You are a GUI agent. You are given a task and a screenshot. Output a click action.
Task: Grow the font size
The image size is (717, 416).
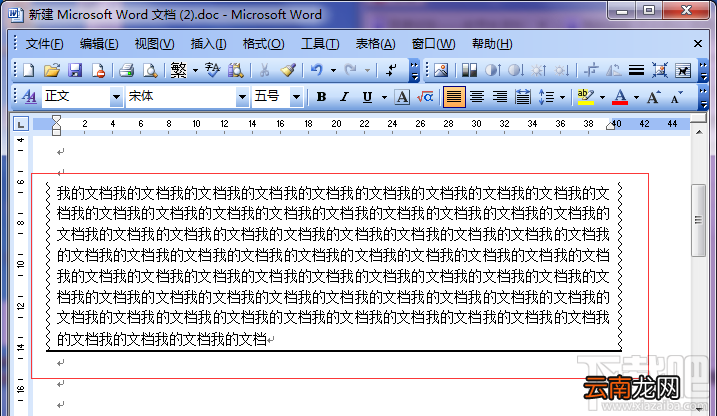coord(653,96)
